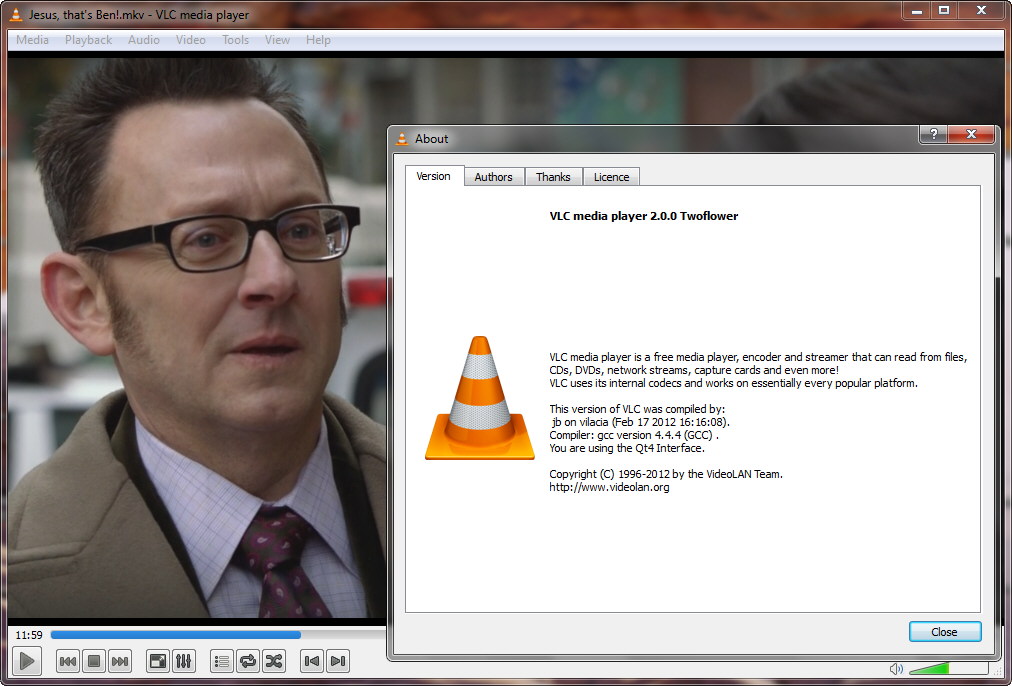Viewport: 1012px width, 686px height.
Task: Click the Qt4 Interface text line
Action: [627, 448]
